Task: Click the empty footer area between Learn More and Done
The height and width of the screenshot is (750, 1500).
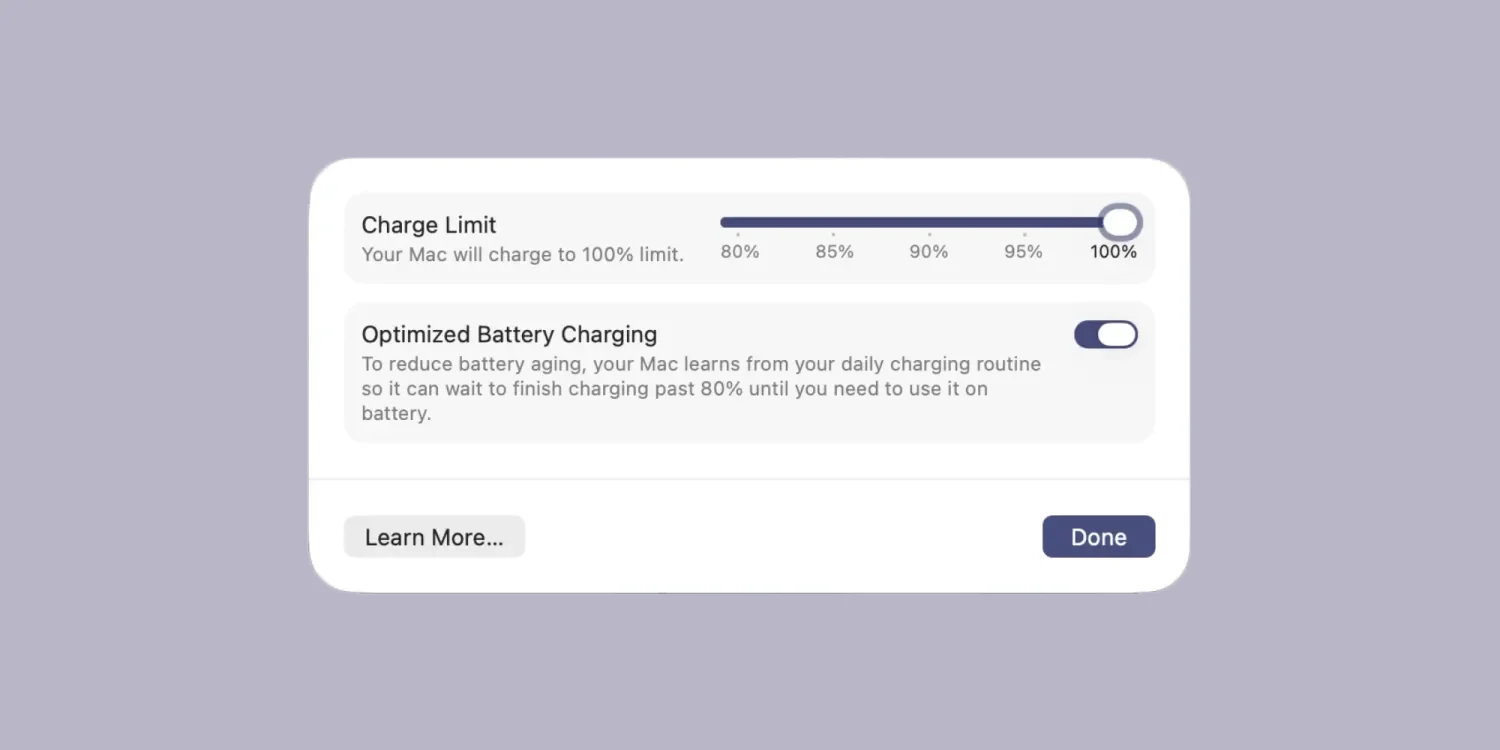Action: (780, 537)
